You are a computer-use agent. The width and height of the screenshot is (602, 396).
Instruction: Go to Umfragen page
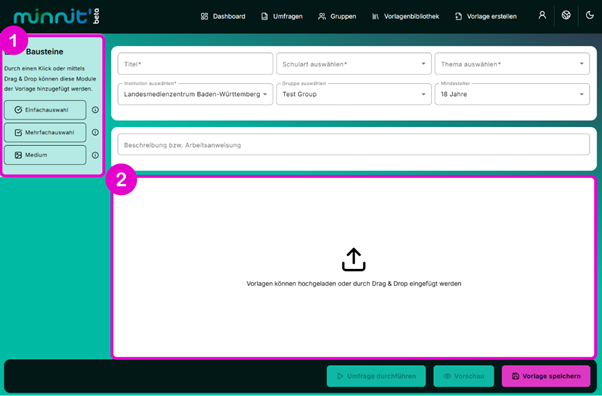pyautogui.click(x=281, y=17)
